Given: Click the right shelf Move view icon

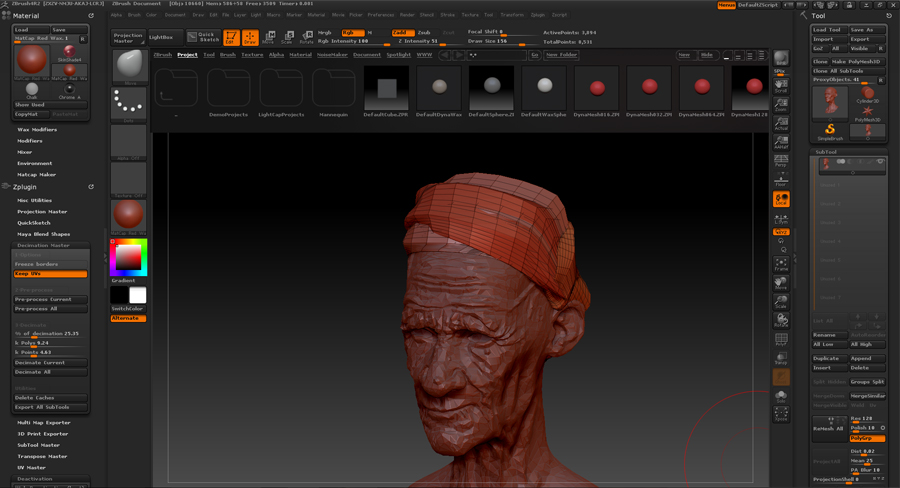Looking at the screenshot, I should coord(781,282).
